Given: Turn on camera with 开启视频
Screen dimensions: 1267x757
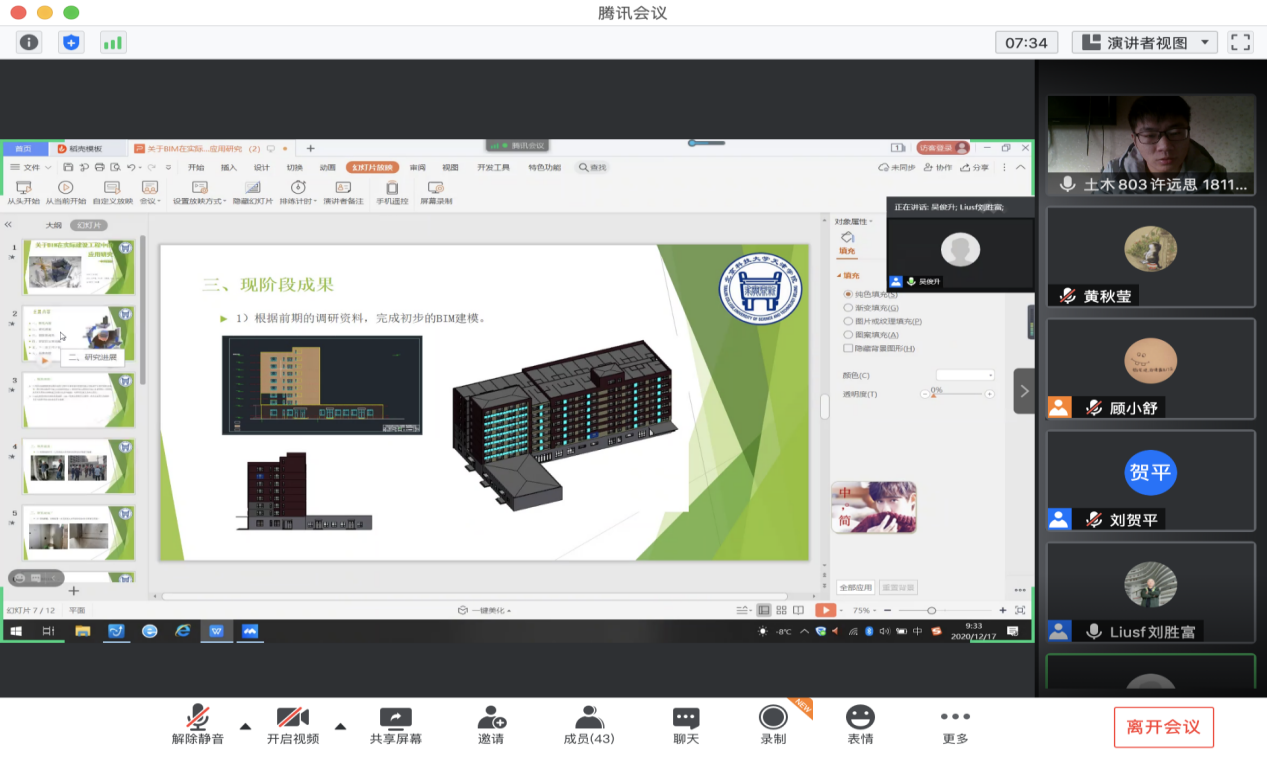Looking at the screenshot, I should [x=293, y=725].
